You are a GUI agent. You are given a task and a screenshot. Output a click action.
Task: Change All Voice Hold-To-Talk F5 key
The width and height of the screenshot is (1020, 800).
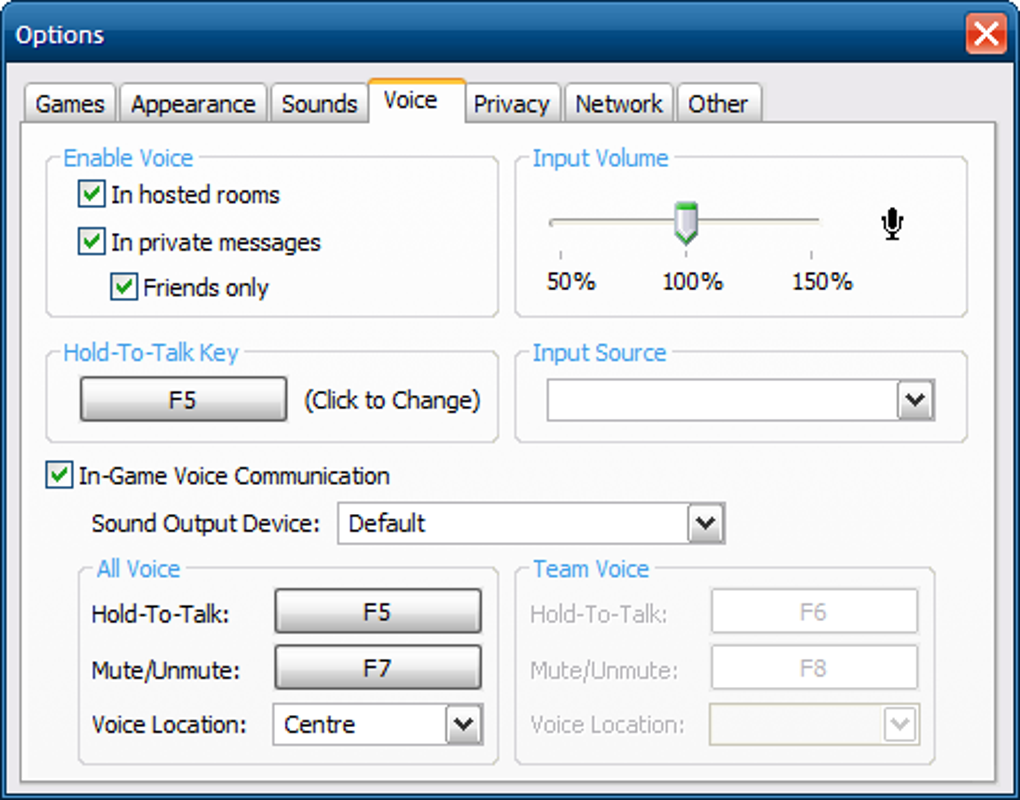pos(378,611)
